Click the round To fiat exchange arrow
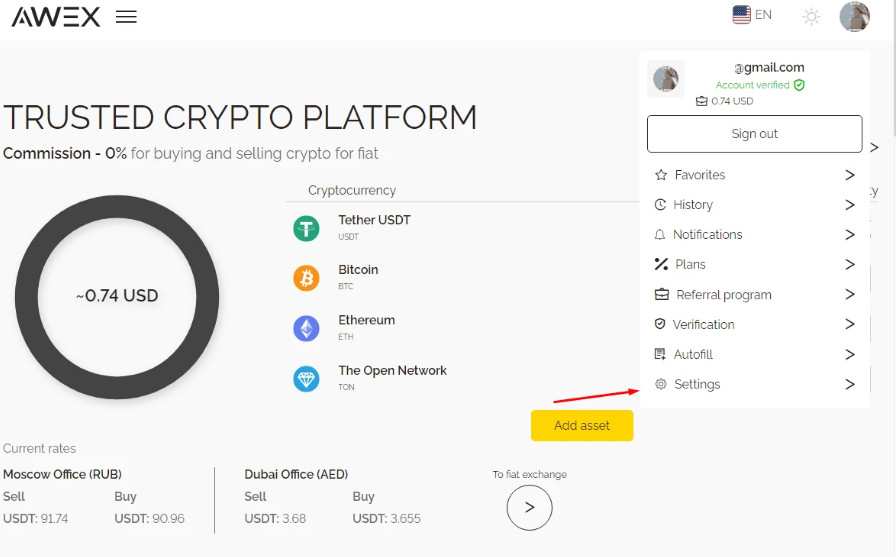Screen dimensions: 896x557 [530, 507]
